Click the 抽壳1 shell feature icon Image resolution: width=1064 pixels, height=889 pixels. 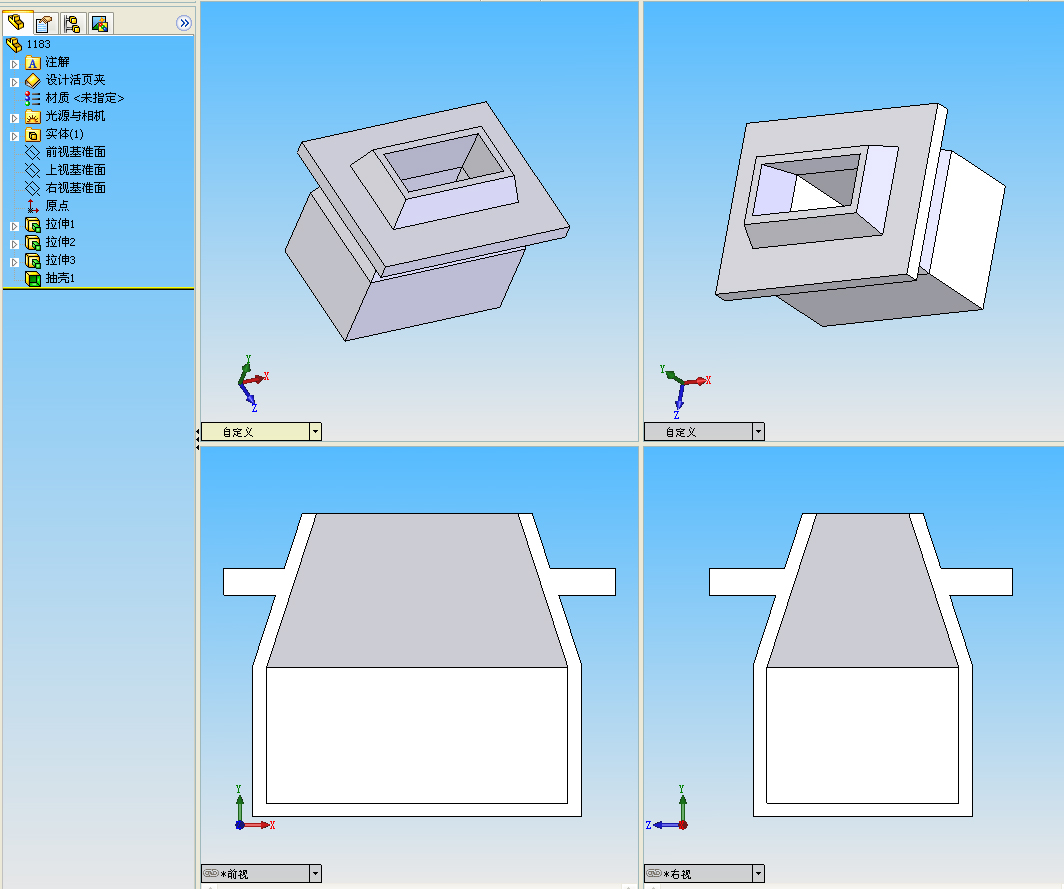(x=33, y=278)
